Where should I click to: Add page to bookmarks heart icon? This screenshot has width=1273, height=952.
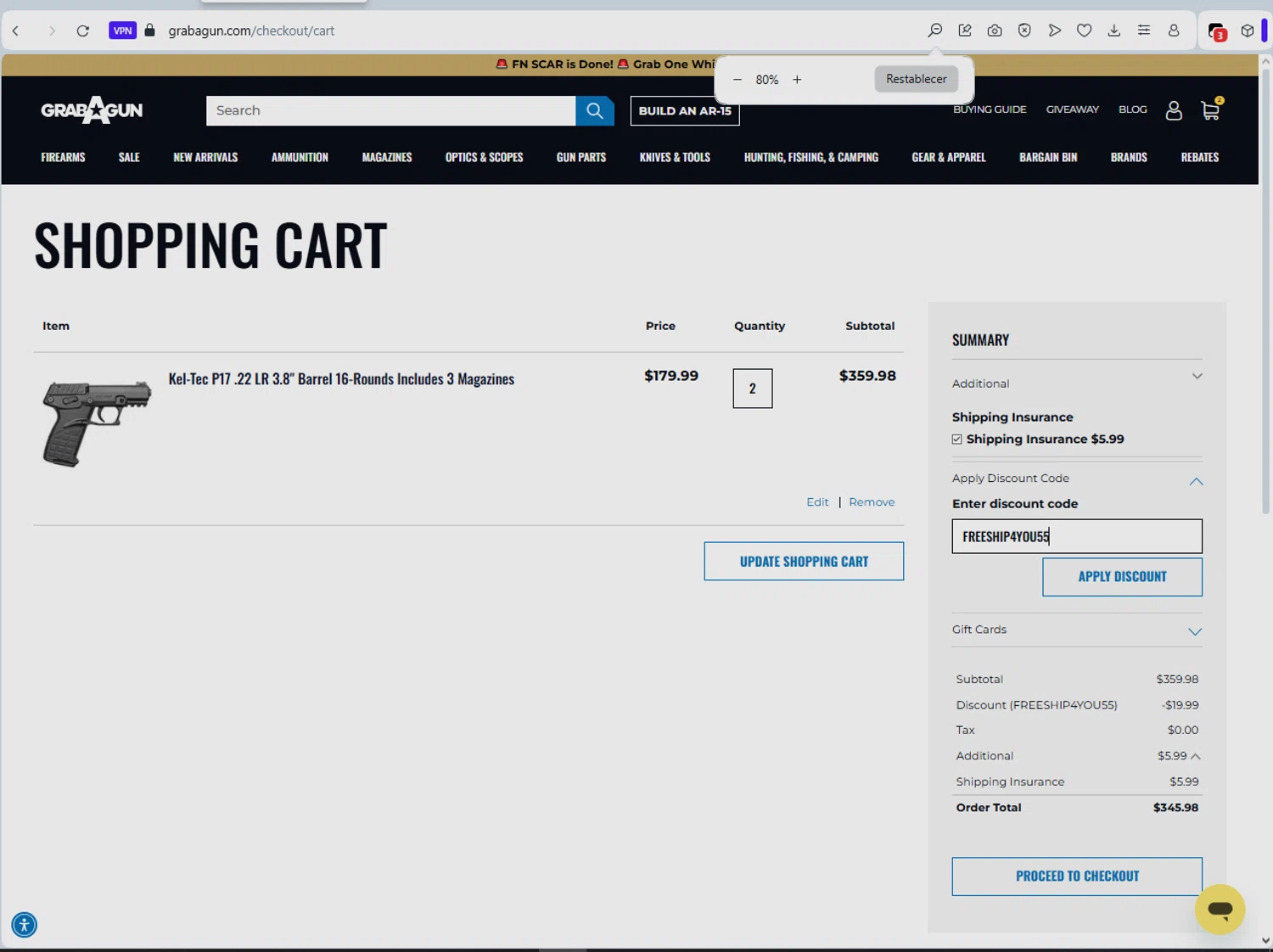tap(1084, 31)
